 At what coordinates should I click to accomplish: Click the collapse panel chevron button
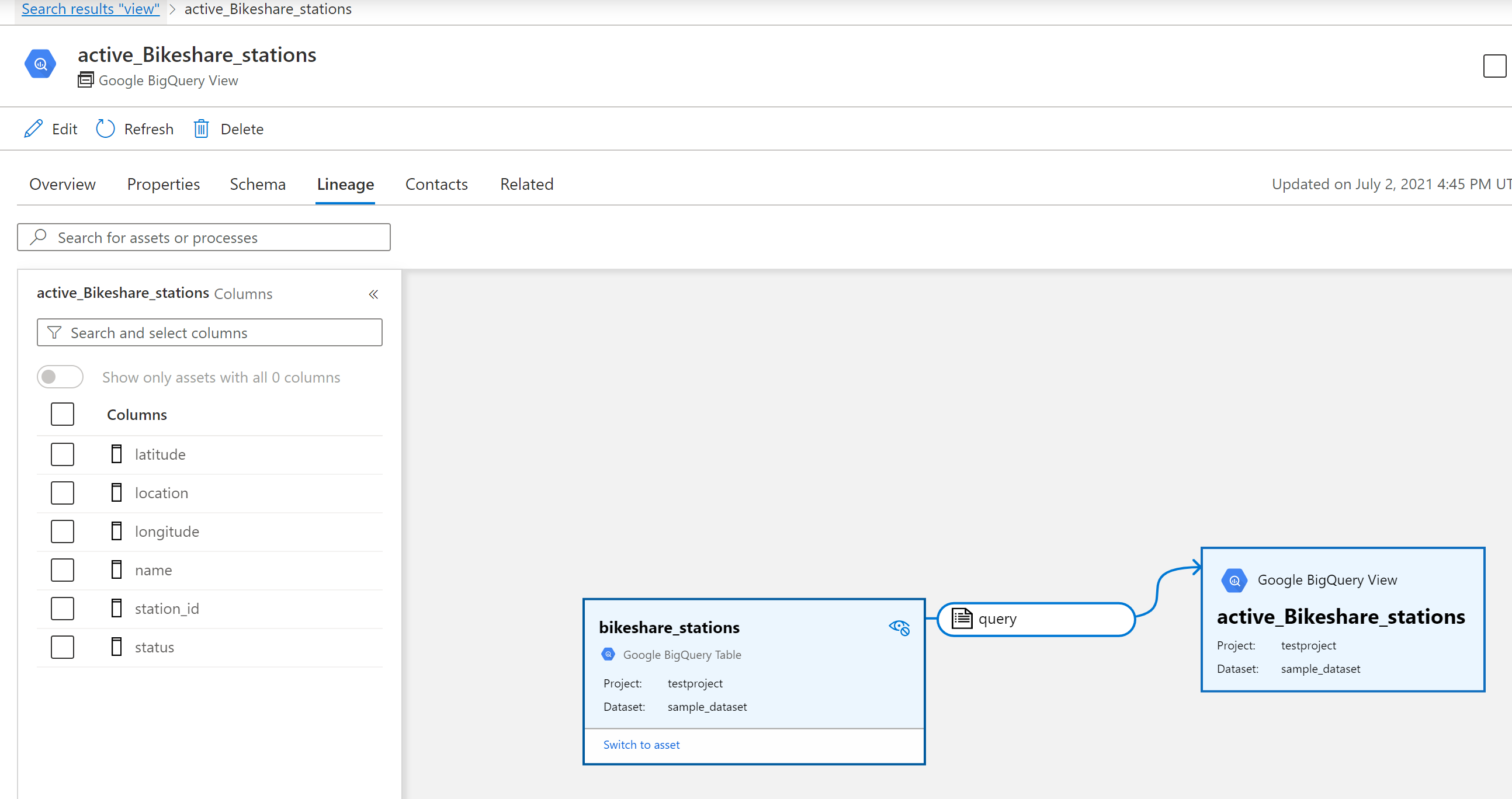(x=374, y=294)
